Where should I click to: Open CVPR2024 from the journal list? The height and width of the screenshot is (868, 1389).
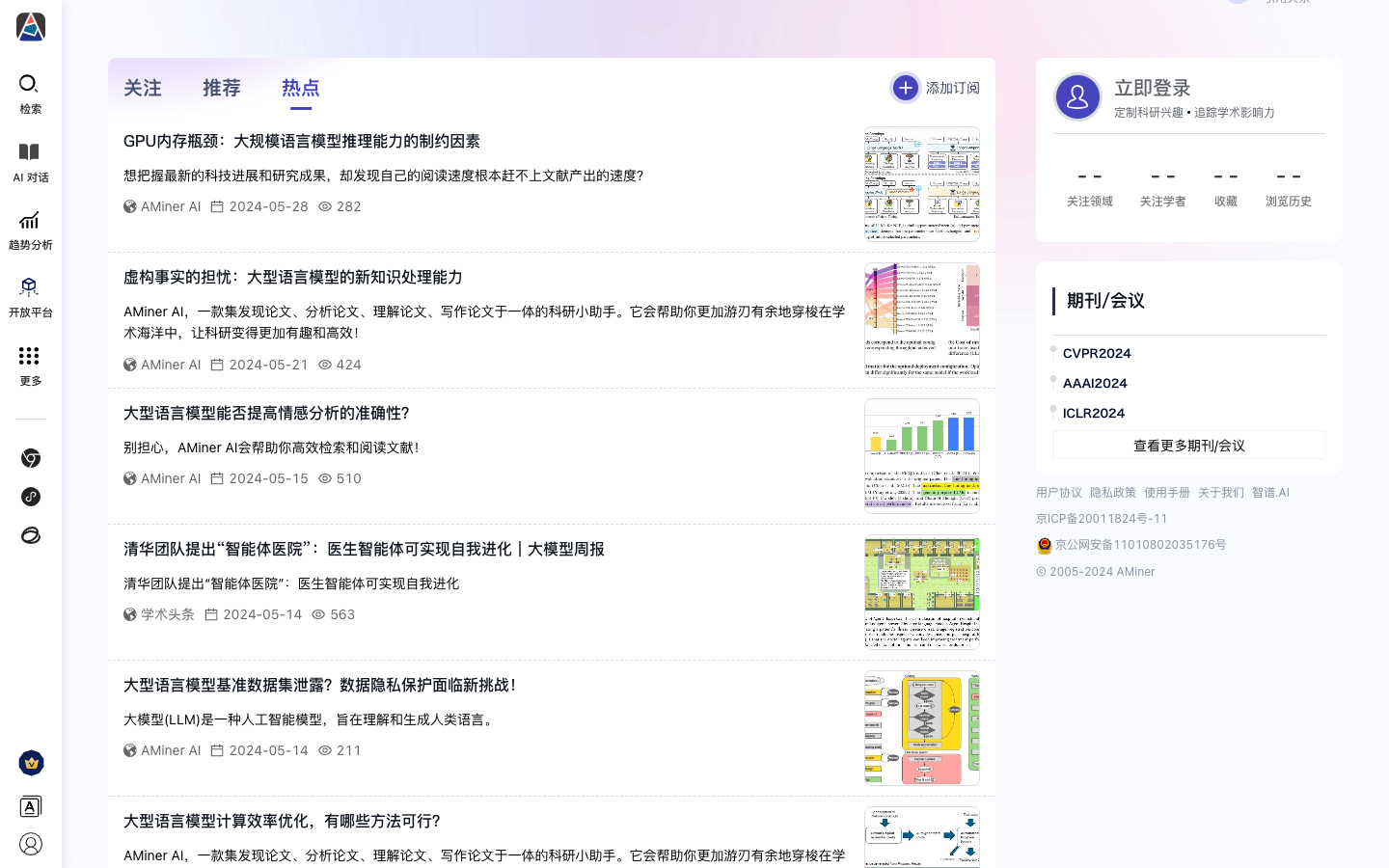click(x=1096, y=353)
